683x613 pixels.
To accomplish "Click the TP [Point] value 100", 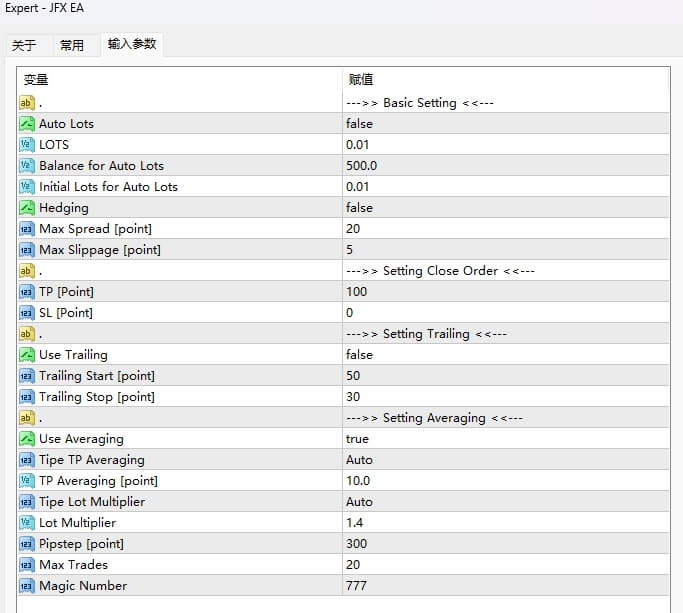I will click(356, 291).
